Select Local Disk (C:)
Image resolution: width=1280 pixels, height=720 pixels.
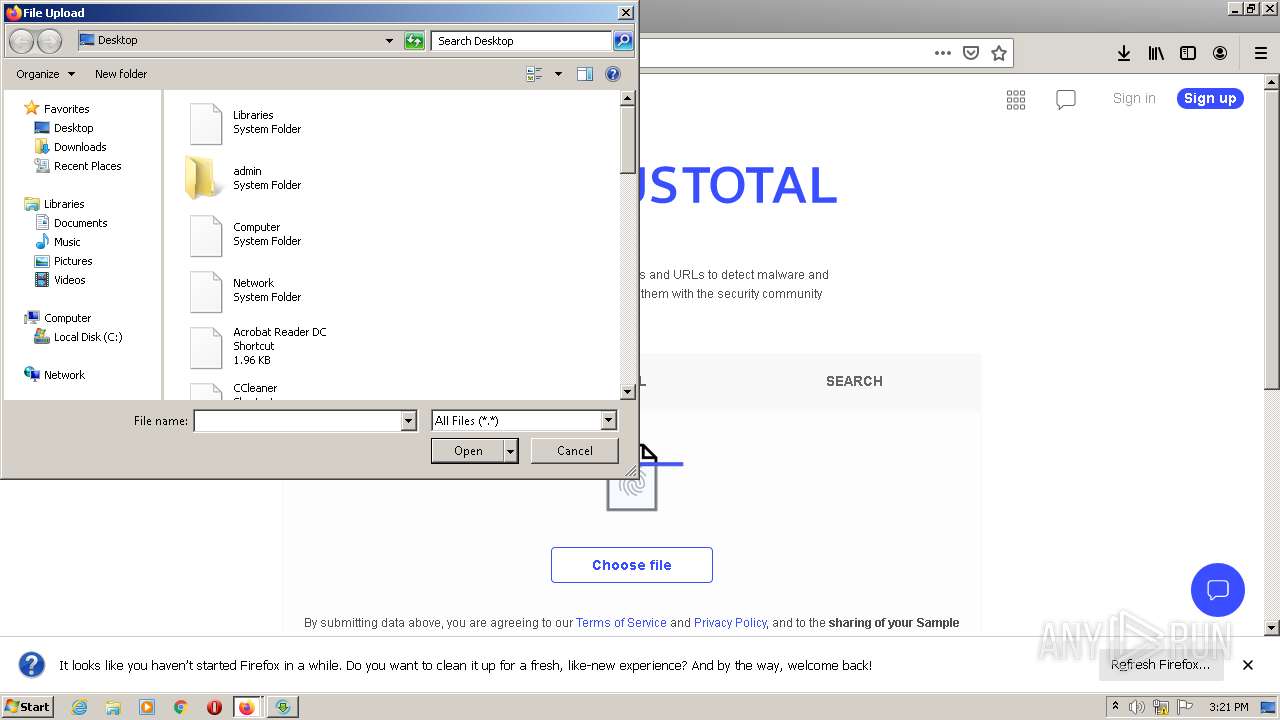[x=88, y=337]
